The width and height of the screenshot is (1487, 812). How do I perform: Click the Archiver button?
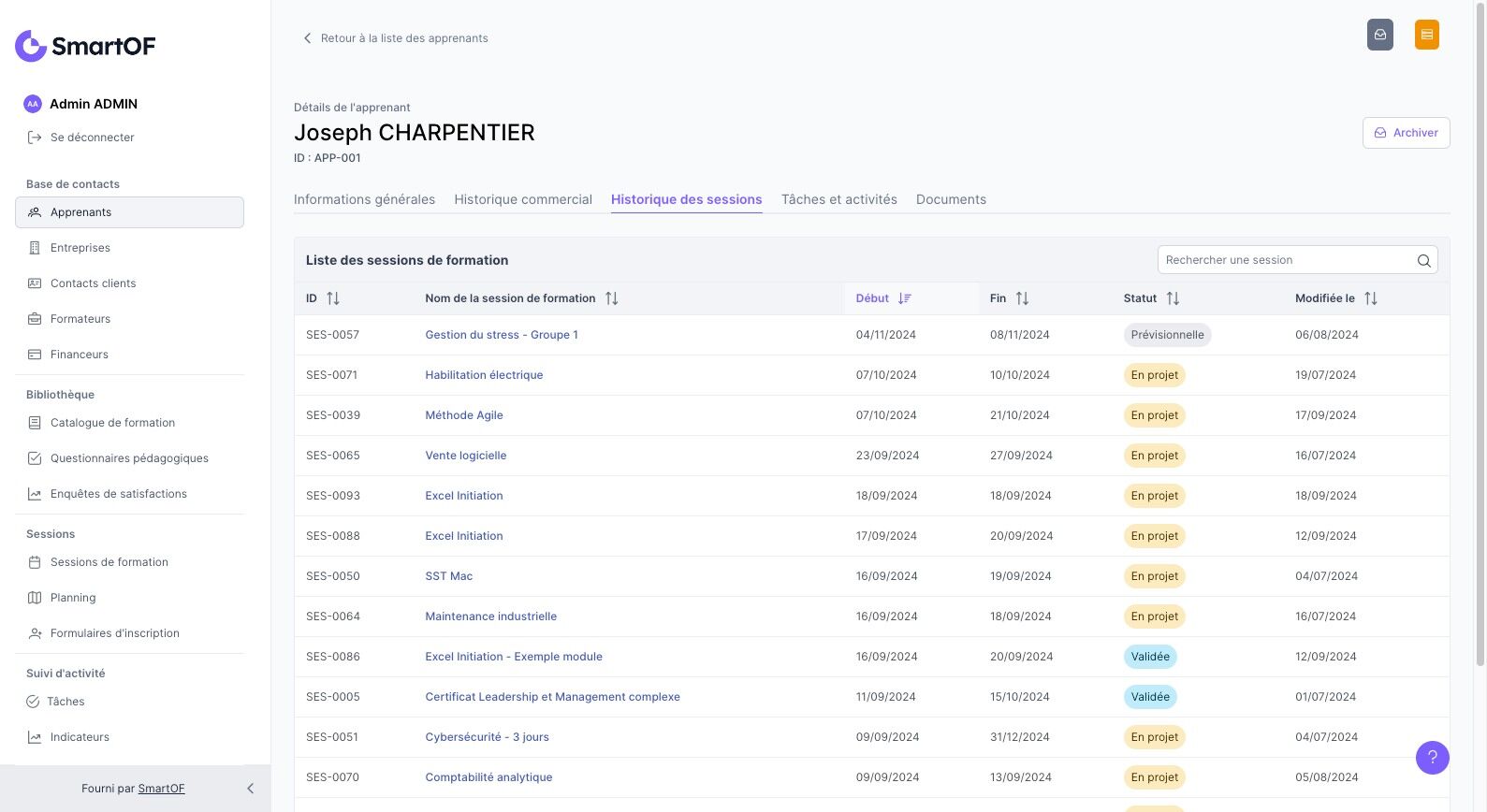click(1406, 133)
